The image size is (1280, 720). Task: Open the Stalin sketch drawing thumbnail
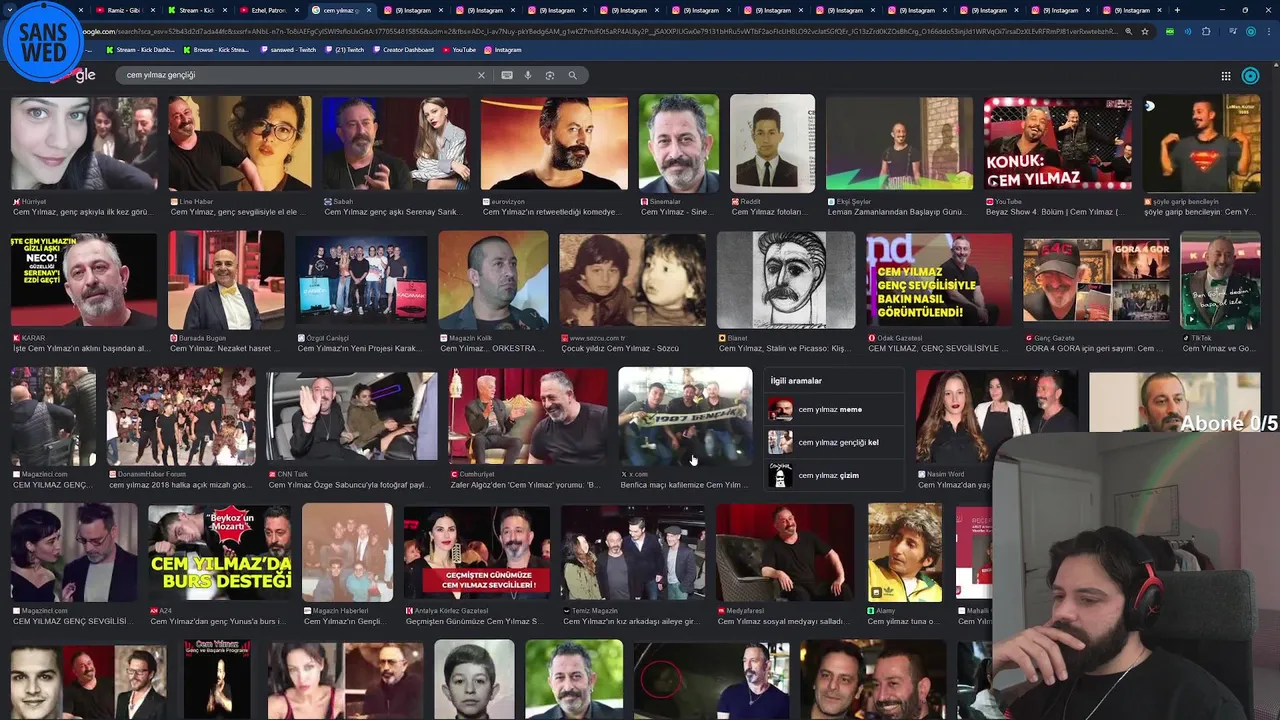(786, 280)
